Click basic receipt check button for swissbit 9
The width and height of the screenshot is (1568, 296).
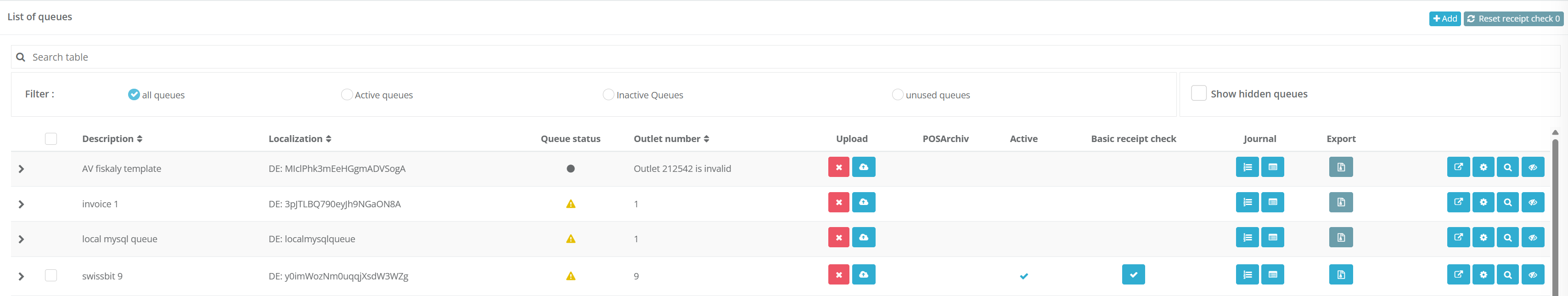[1133, 275]
